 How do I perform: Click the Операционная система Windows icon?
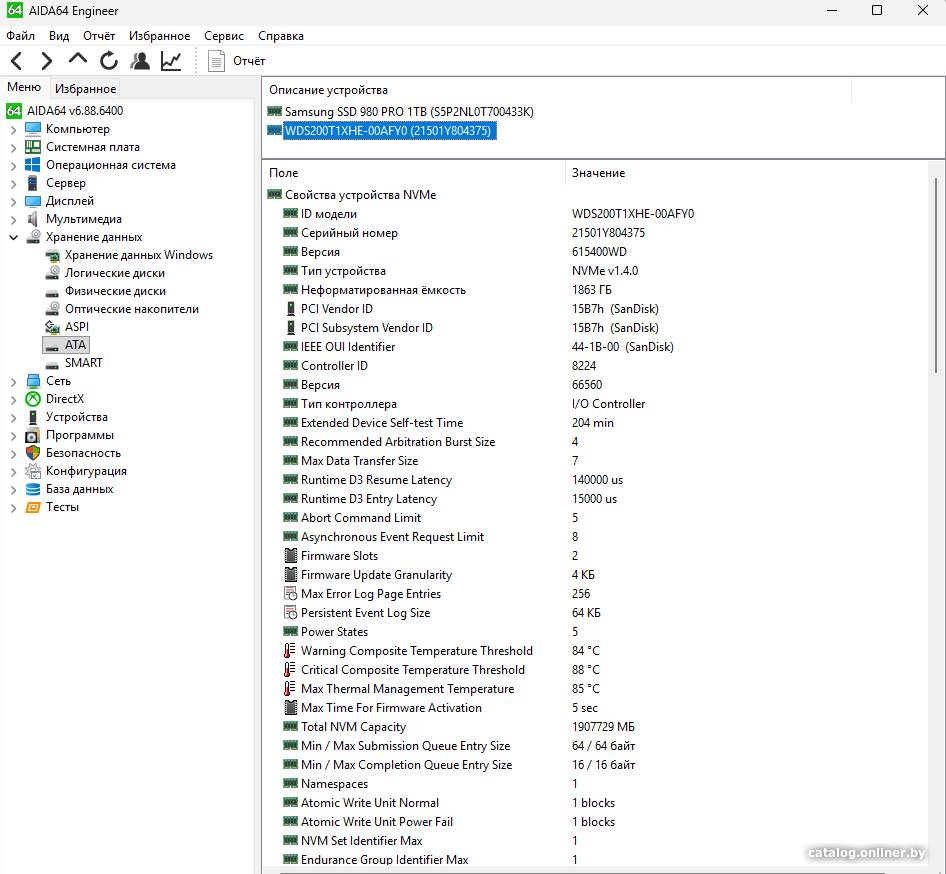coord(33,165)
